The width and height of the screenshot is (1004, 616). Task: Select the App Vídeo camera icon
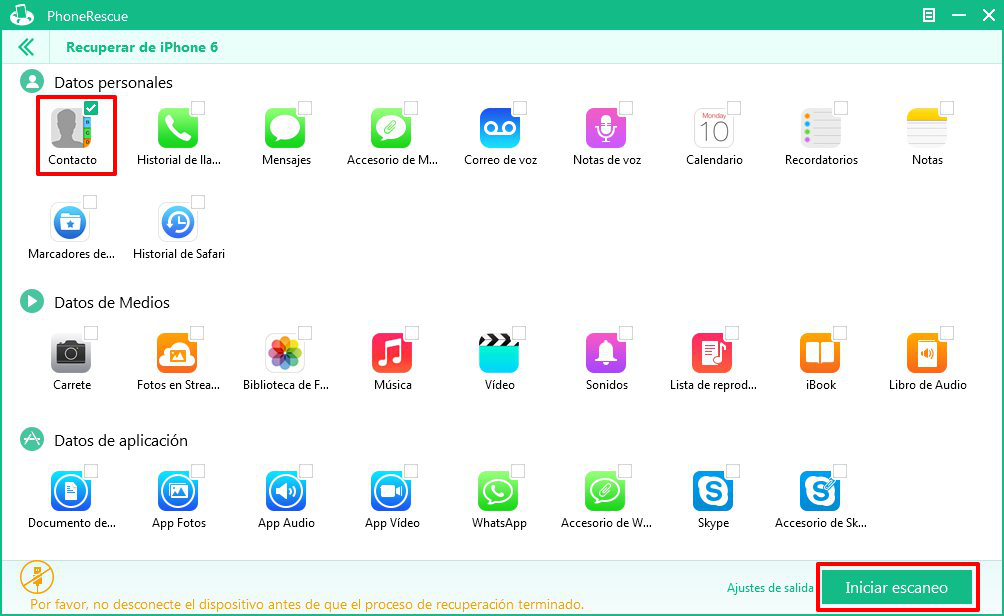click(x=391, y=491)
